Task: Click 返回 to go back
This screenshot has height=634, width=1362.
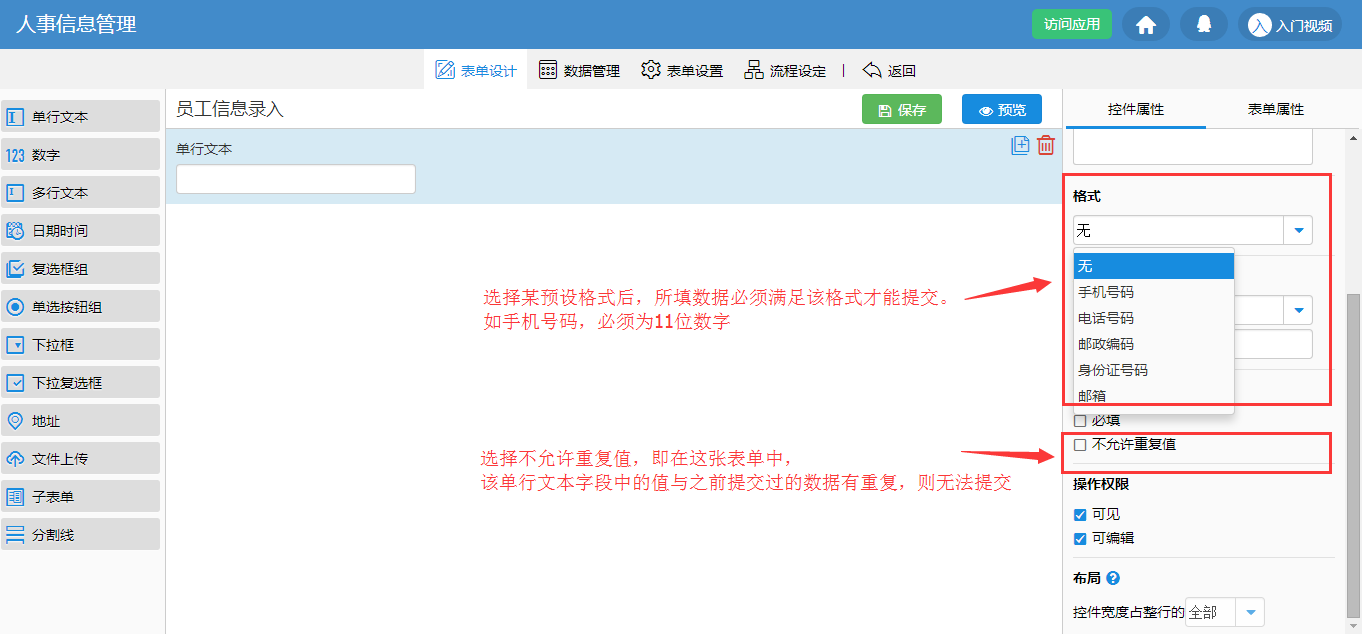Action: pos(889,71)
